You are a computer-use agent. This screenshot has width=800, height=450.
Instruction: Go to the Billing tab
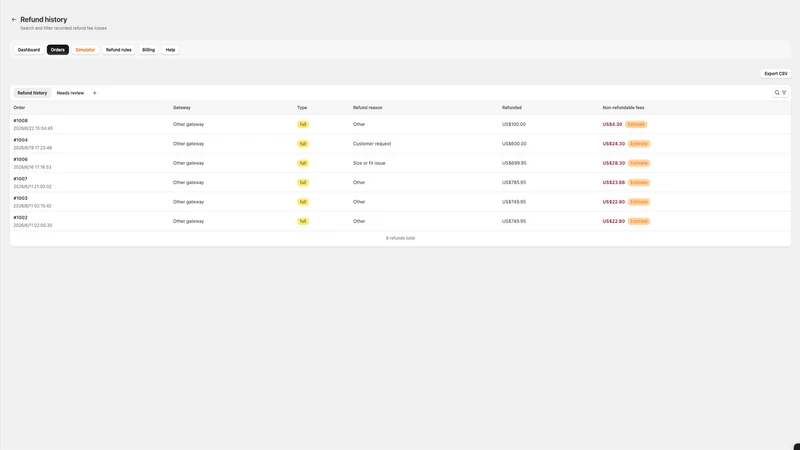tap(148, 50)
